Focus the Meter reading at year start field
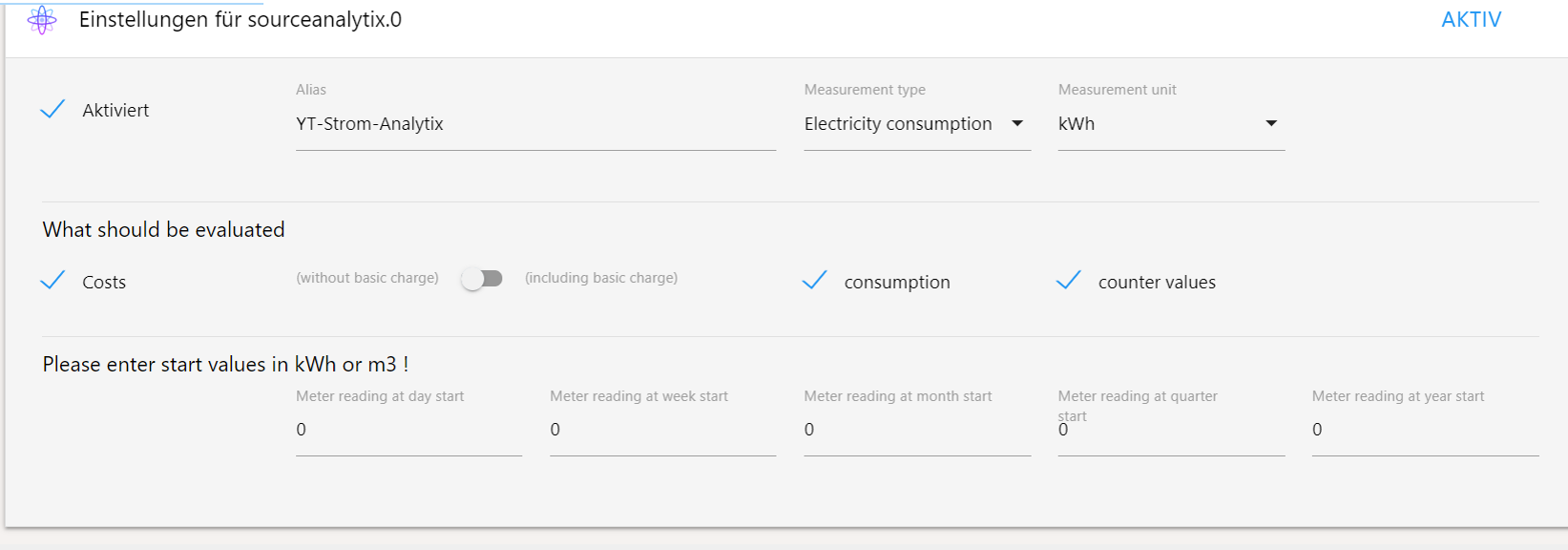 pos(1425,430)
